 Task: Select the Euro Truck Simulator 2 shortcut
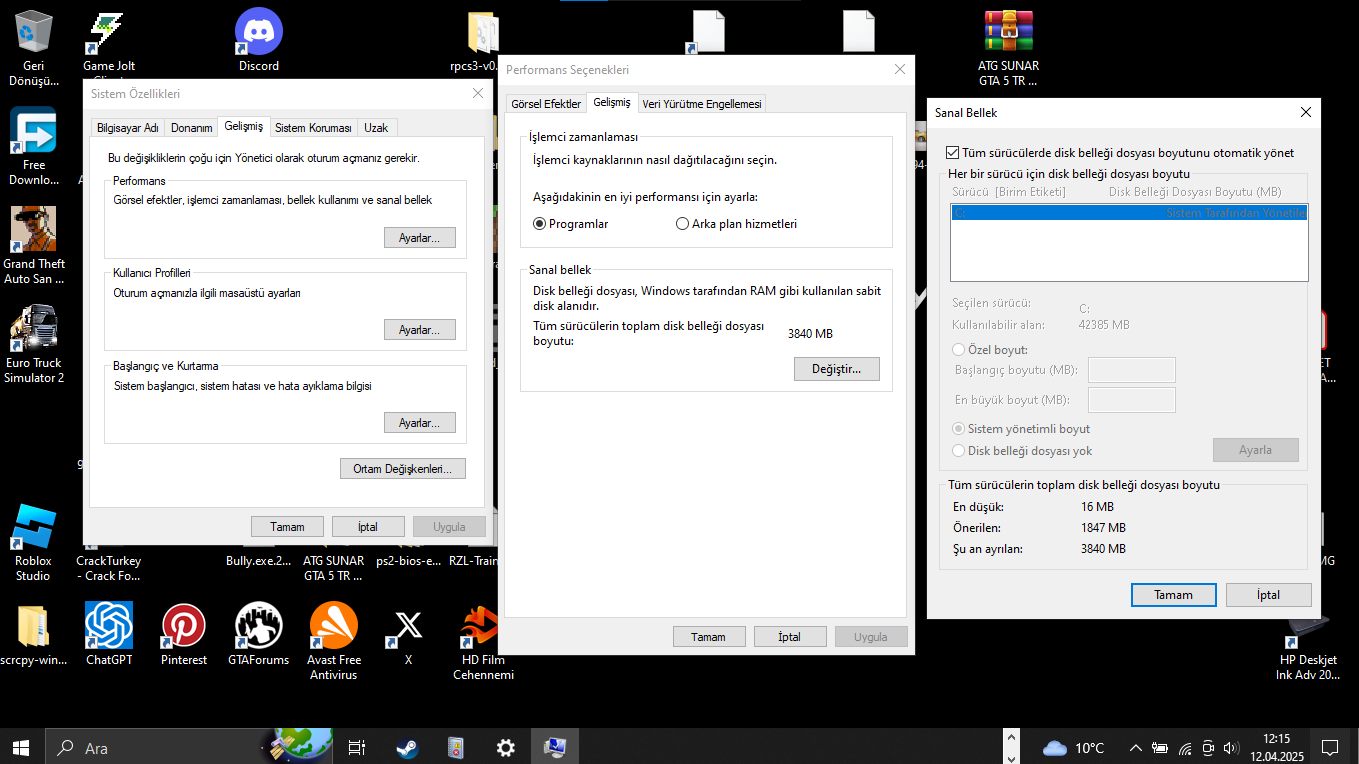coord(34,344)
